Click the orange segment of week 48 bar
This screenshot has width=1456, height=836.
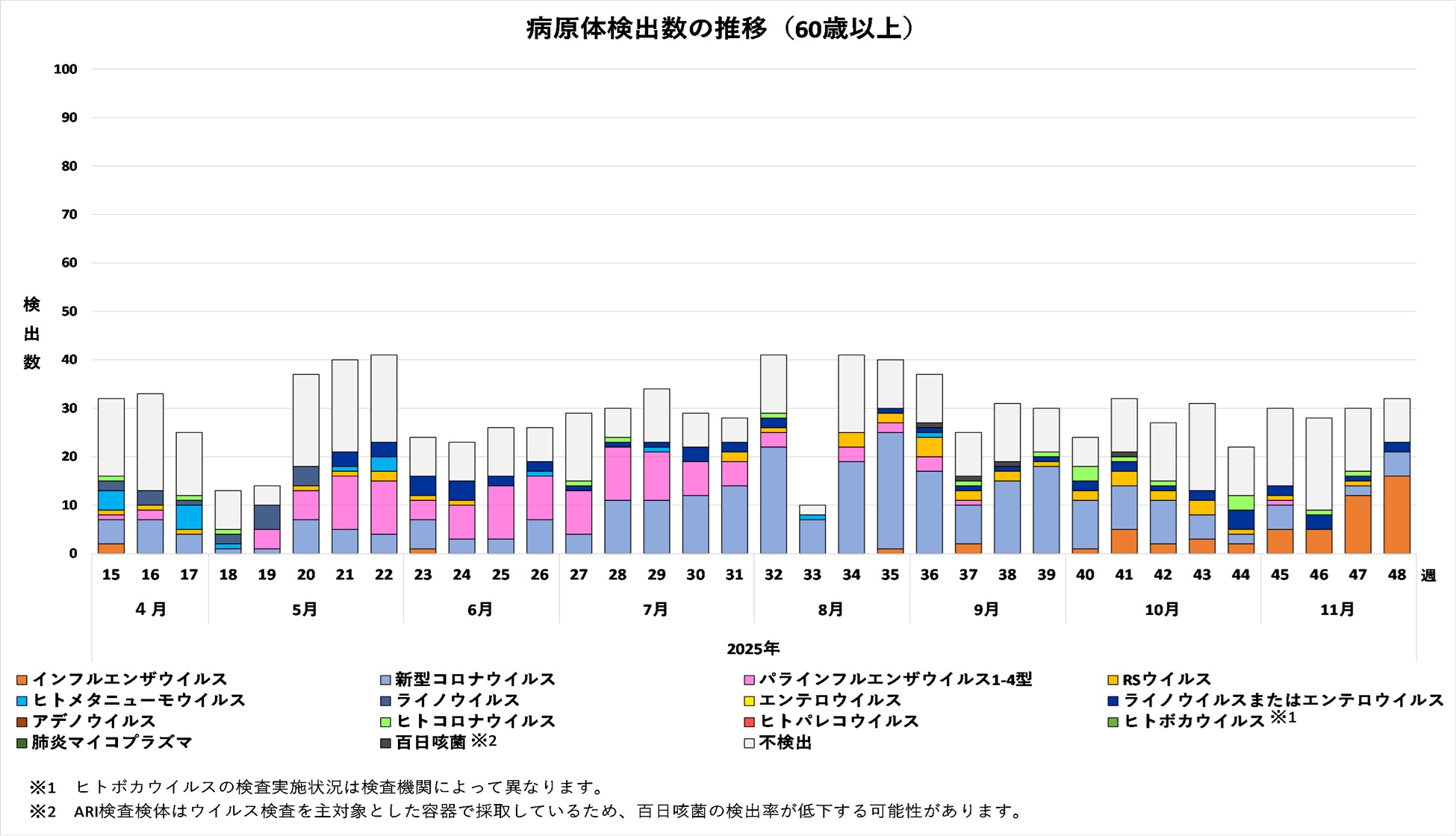pos(1396,515)
